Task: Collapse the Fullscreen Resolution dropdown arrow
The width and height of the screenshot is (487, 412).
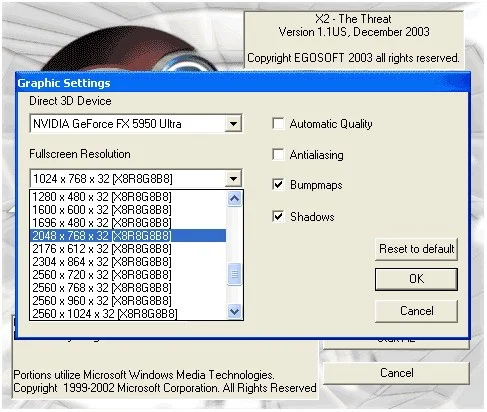Action: click(x=233, y=179)
